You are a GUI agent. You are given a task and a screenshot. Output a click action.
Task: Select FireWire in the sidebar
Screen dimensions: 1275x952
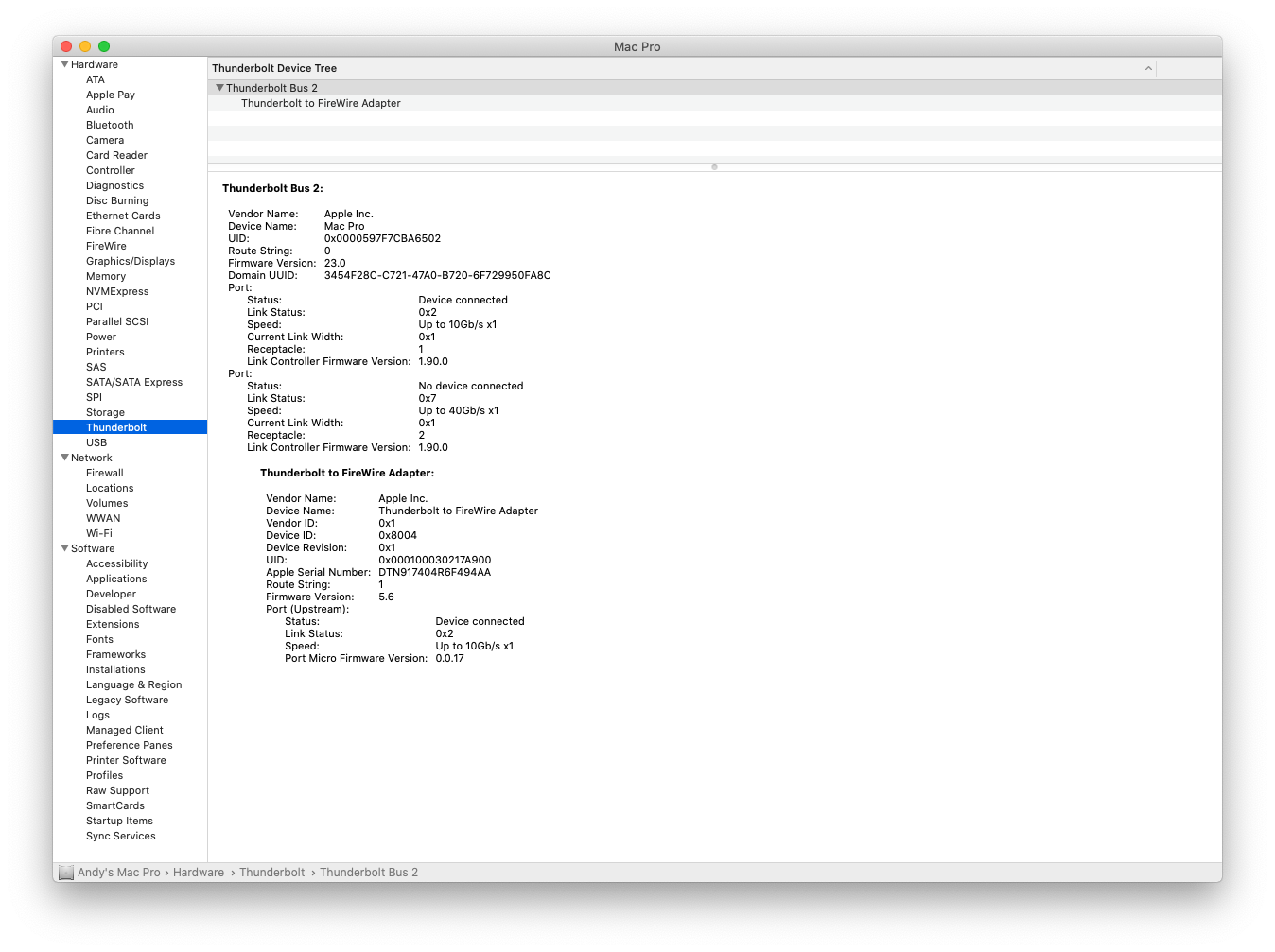(x=106, y=246)
